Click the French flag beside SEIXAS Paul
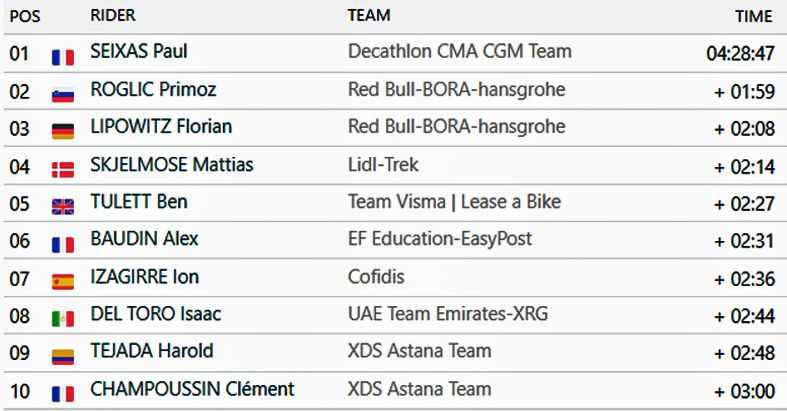Image resolution: width=787 pixels, height=411 pixels. pyautogui.click(x=63, y=57)
